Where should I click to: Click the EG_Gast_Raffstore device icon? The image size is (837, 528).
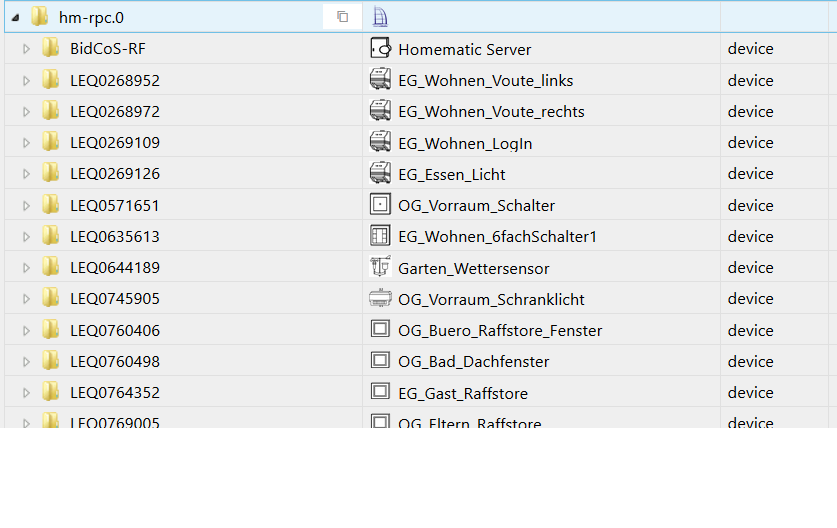click(380, 391)
